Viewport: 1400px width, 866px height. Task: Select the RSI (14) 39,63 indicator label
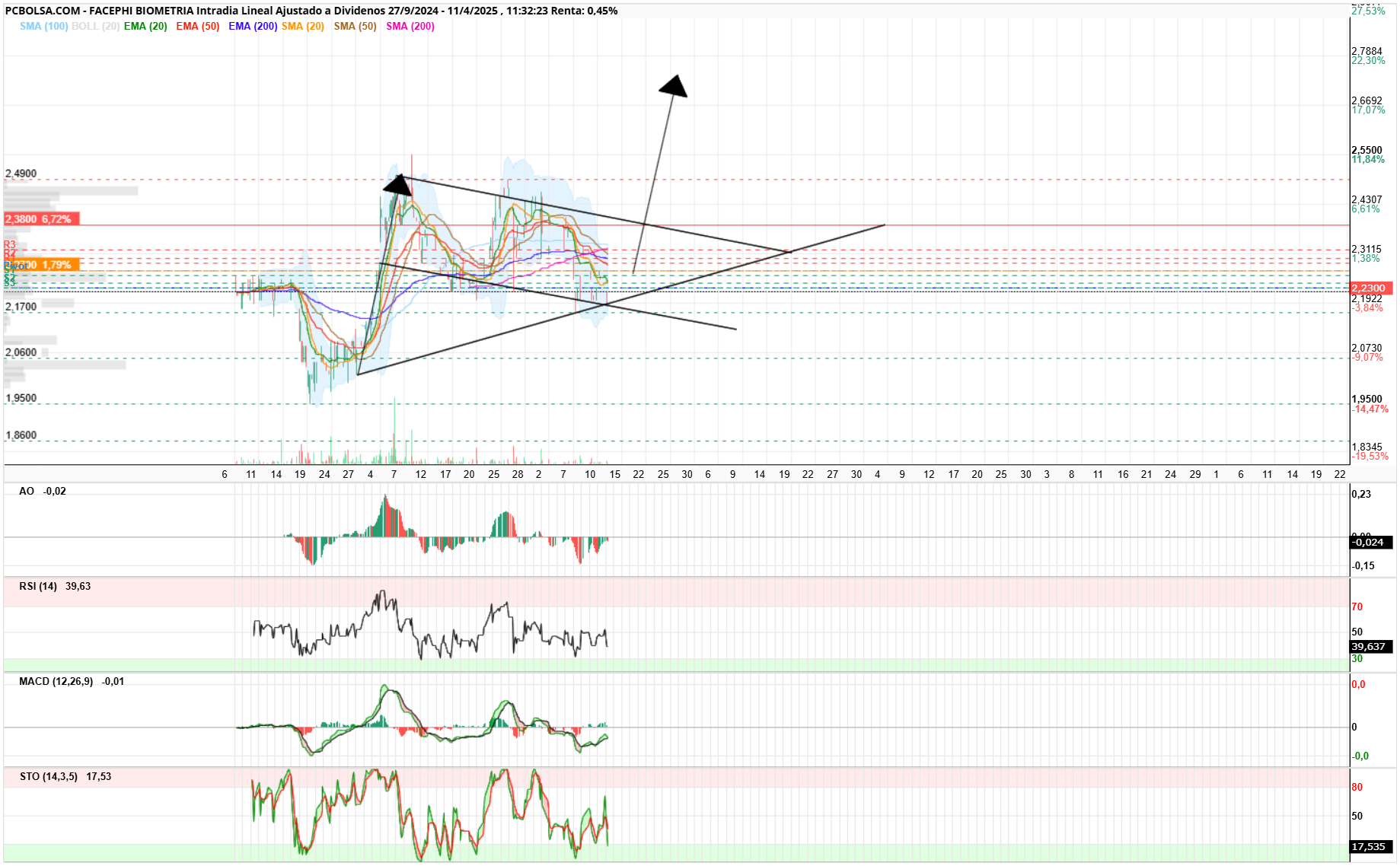click(x=55, y=587)
